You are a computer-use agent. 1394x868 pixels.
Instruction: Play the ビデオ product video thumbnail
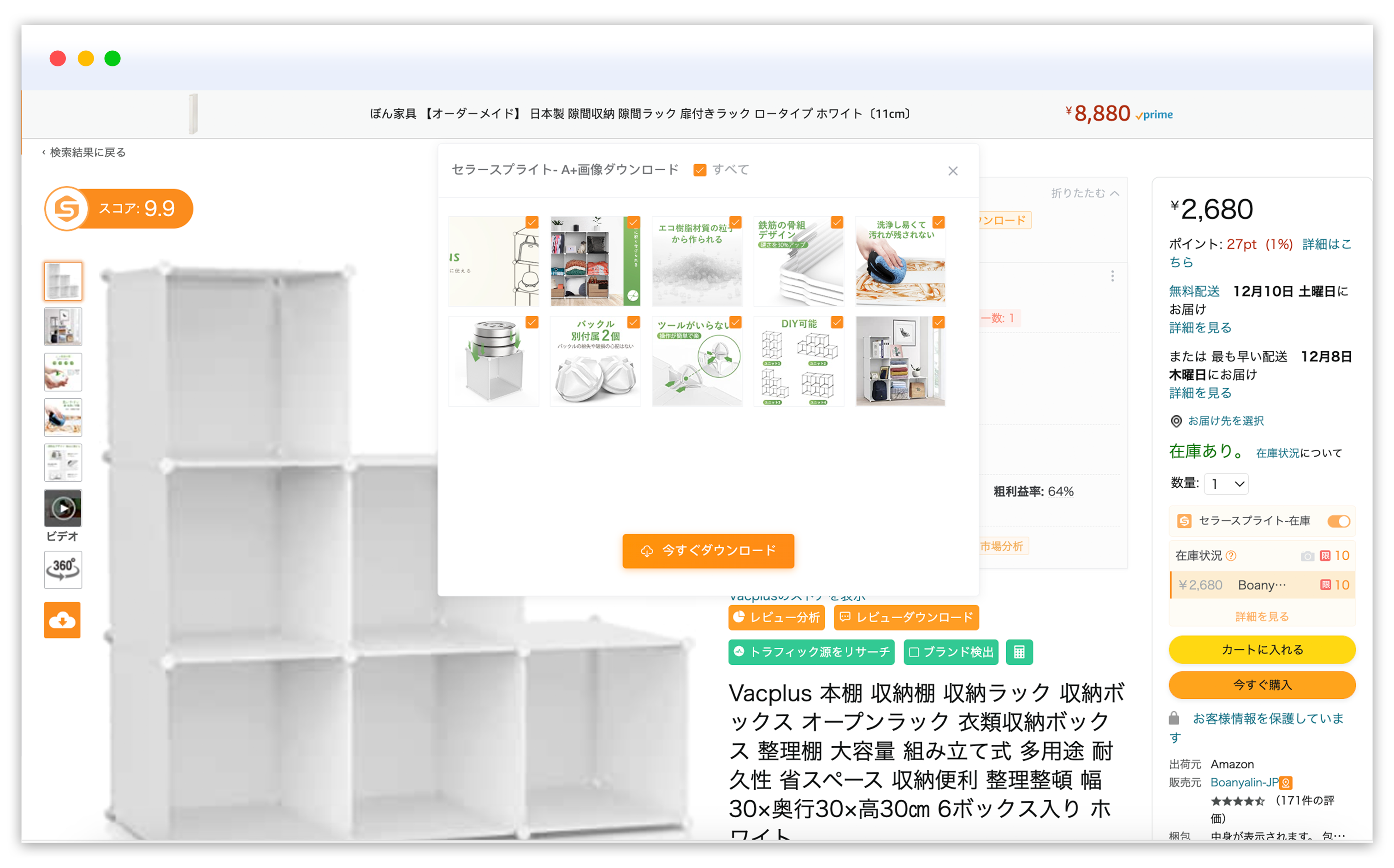pos(63,508)
